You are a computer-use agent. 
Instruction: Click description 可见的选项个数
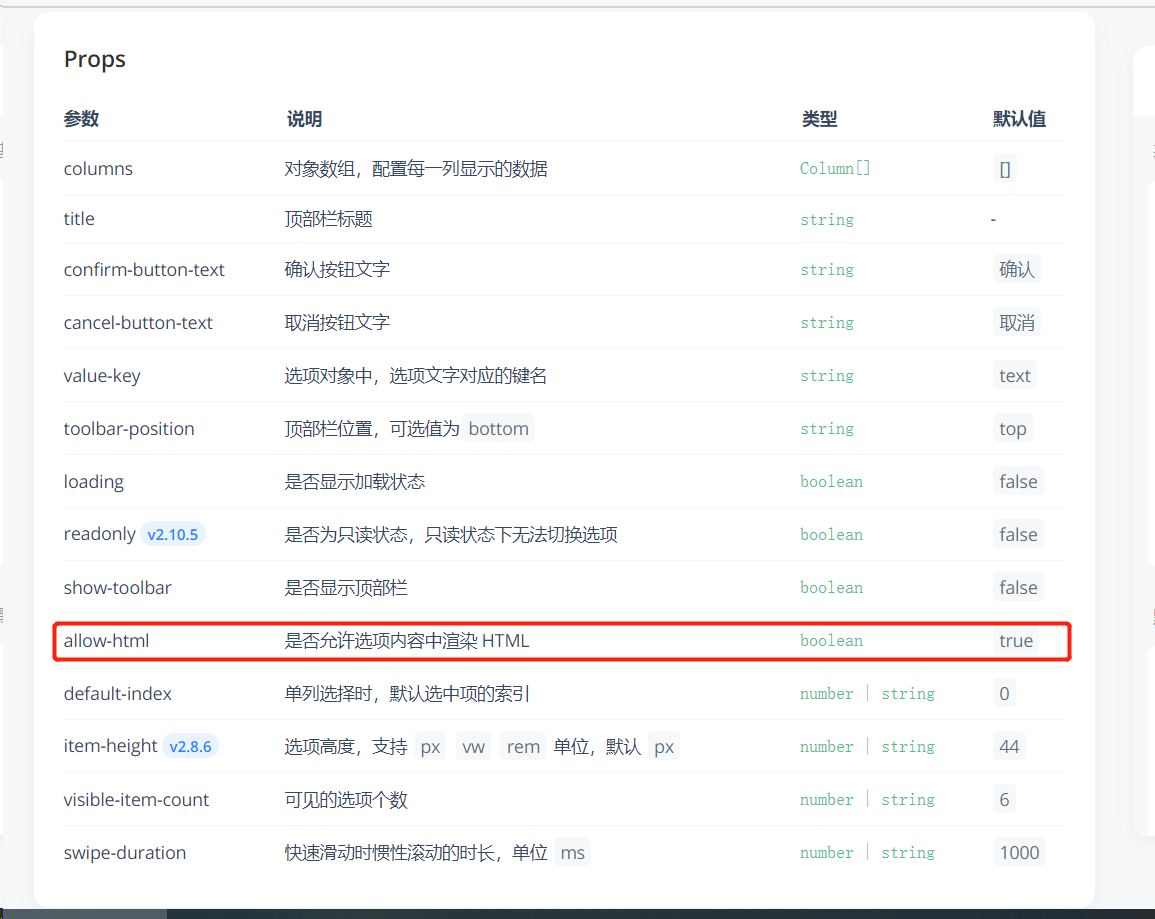[346, 800]
